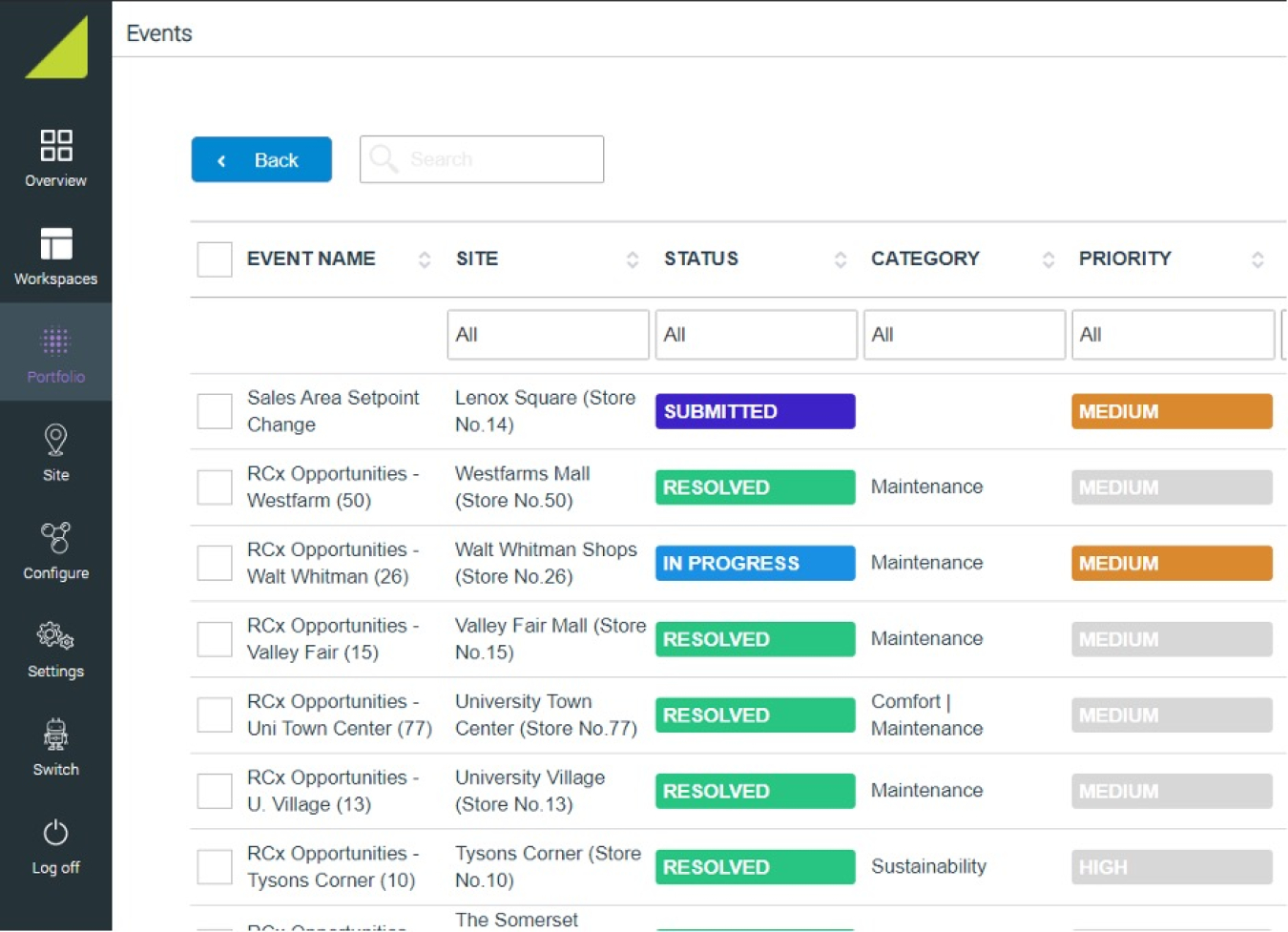The width and height of the screenshot is (1288, 932).
Task: Open the Configure sidebar icon
Action: (55, 539)
